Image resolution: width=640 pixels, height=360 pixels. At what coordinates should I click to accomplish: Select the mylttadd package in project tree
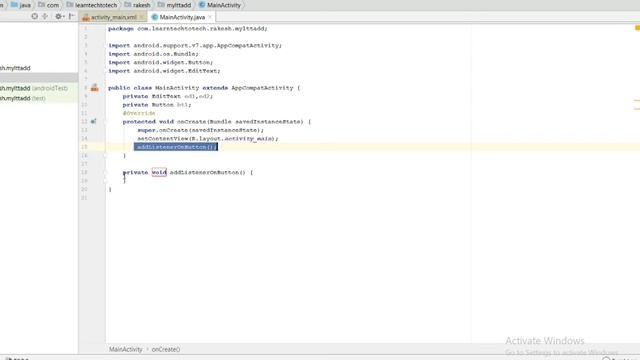click(16, 68)
